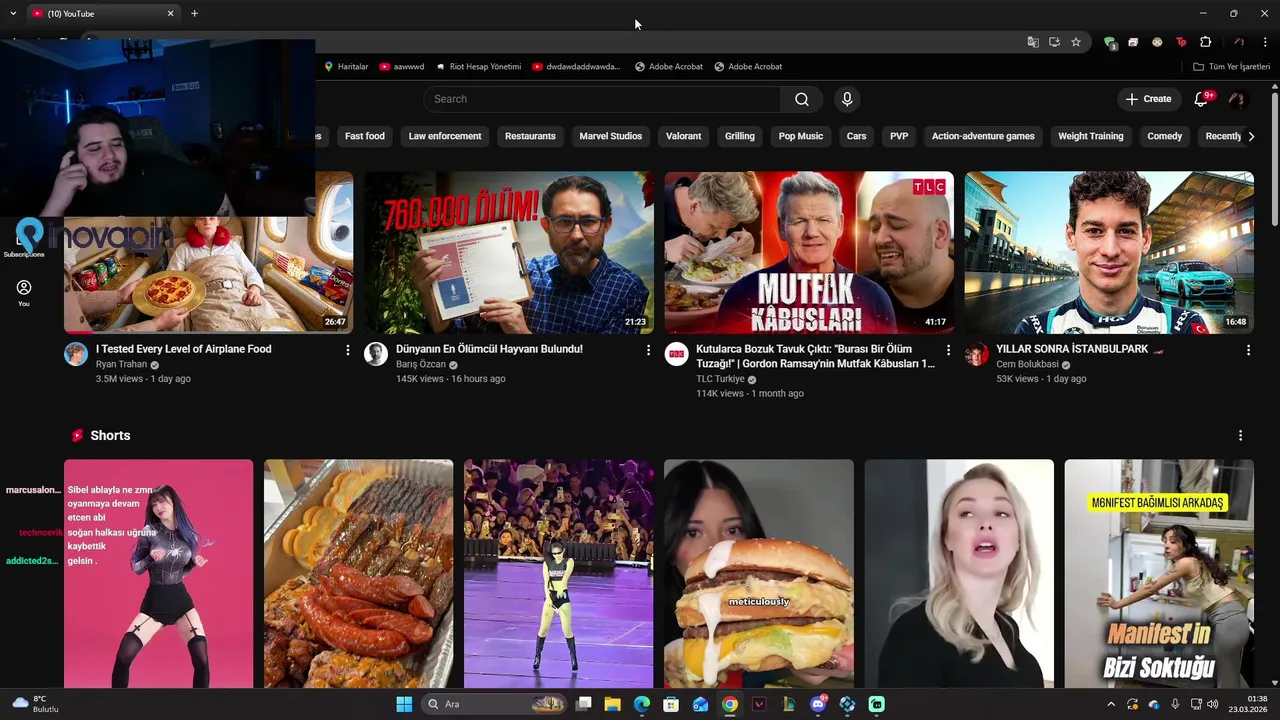Select the 'PVP' chip
Image resolution: width=1280 pixels, height=720 pixels.
click(899, 136)
